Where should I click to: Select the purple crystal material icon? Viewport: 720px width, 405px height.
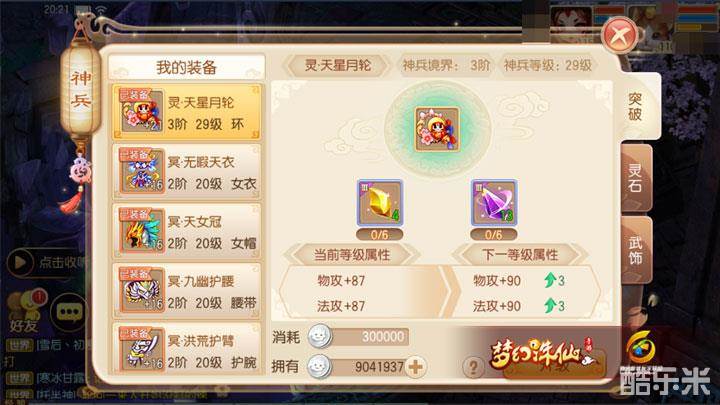point(494,203)
